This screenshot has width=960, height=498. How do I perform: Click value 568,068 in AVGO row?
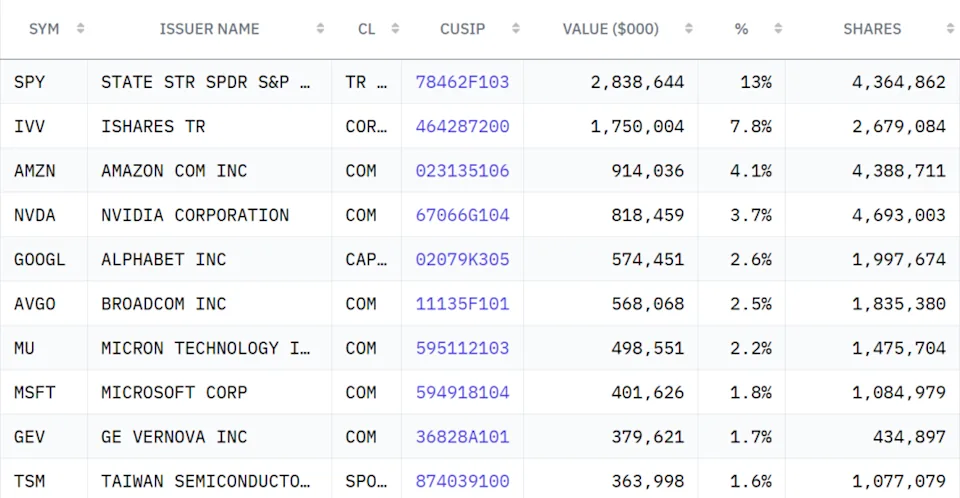pos(648,304)
